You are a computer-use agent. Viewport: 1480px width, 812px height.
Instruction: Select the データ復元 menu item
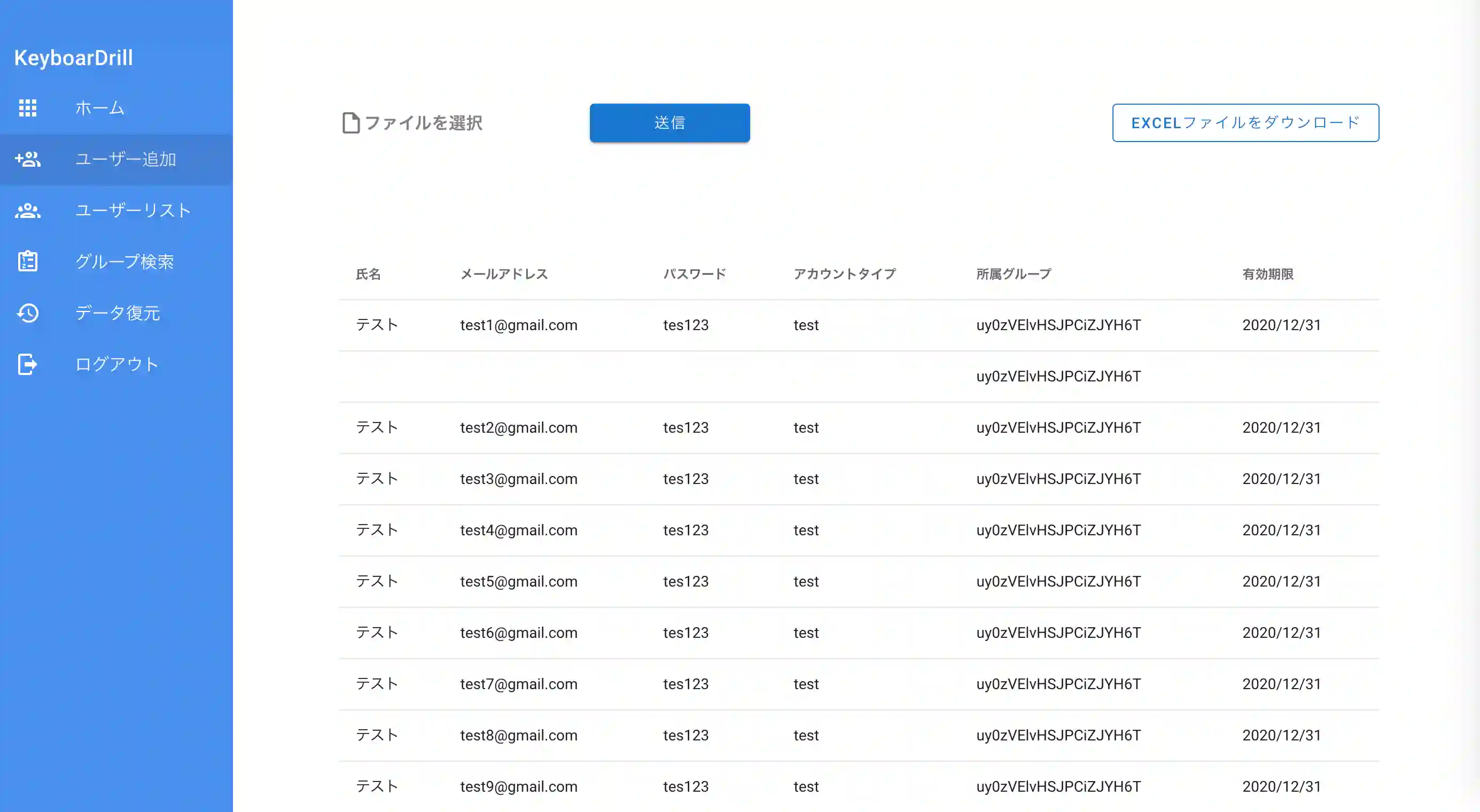point(118,313)
